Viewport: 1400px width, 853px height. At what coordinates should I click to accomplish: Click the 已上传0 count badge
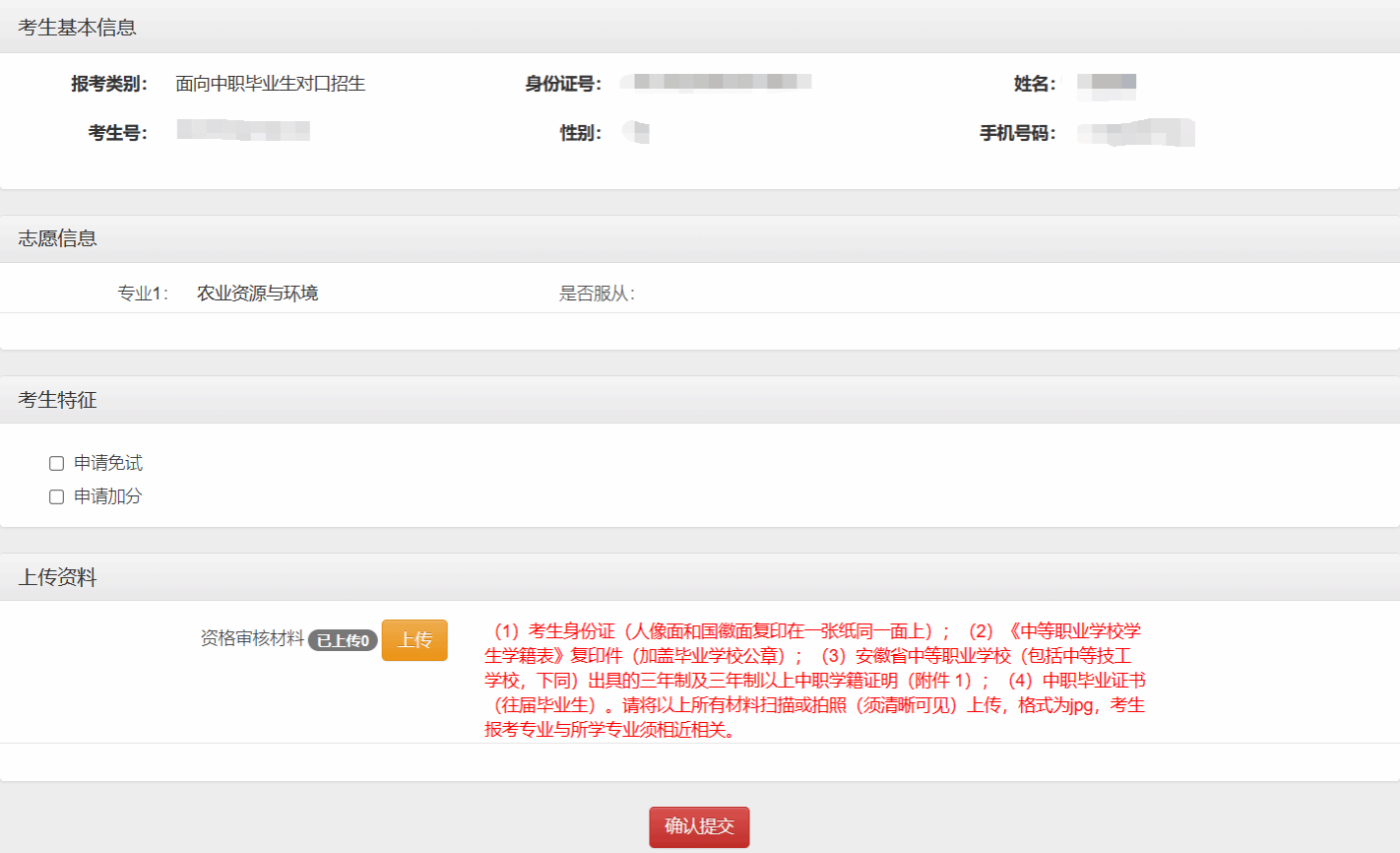pyautogui.click(x=343, y=641)
